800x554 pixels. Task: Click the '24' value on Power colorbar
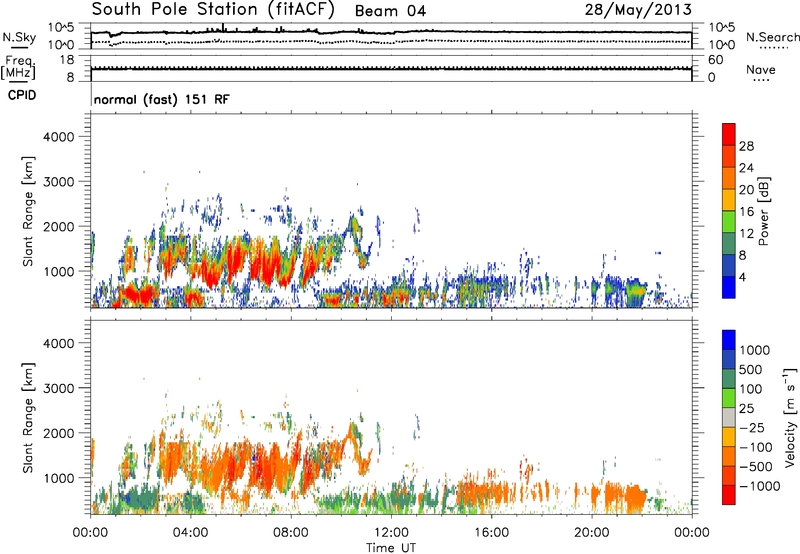coord(746,168)
